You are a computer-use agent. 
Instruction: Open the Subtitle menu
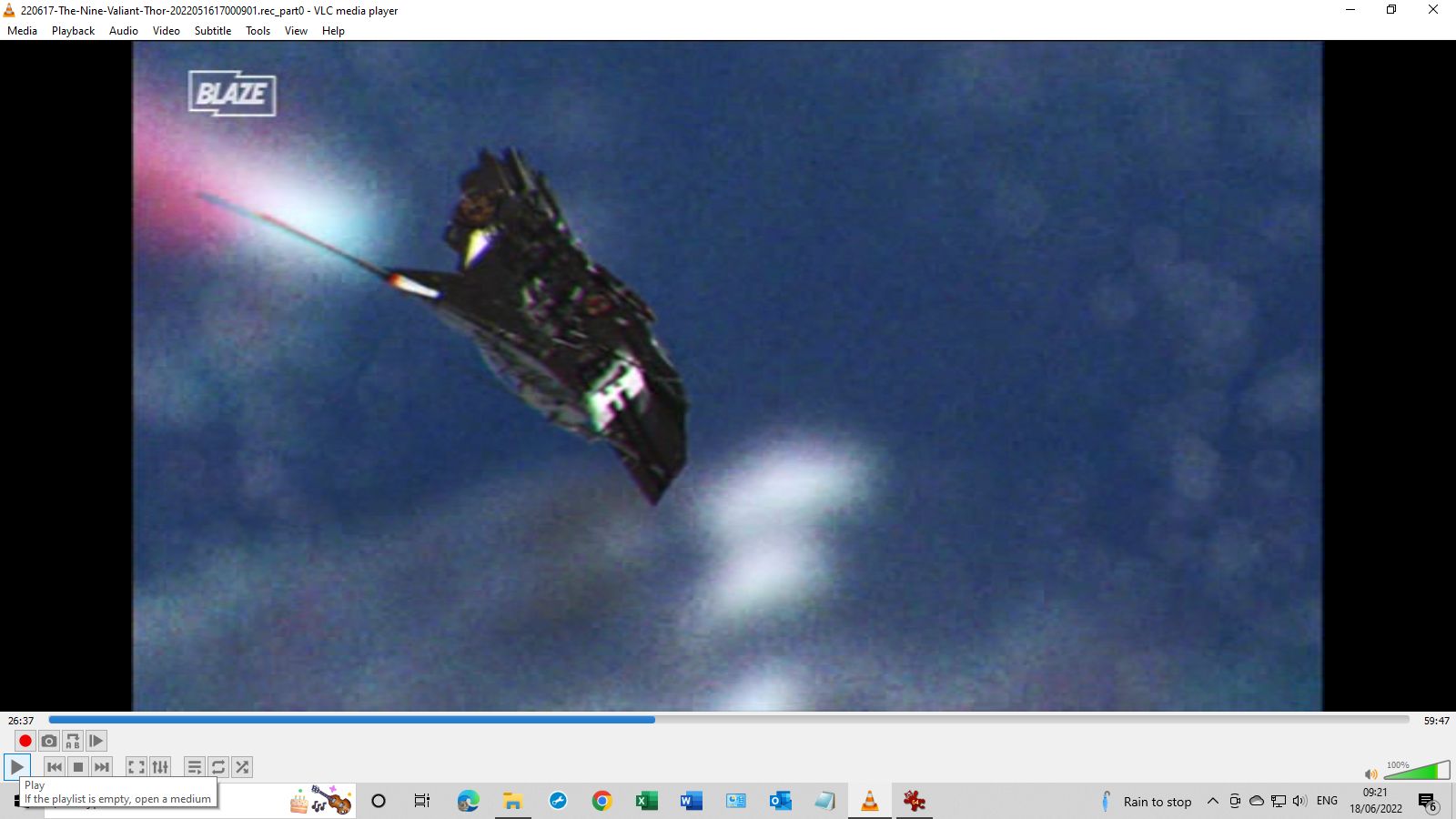click(x=212, y=30)
